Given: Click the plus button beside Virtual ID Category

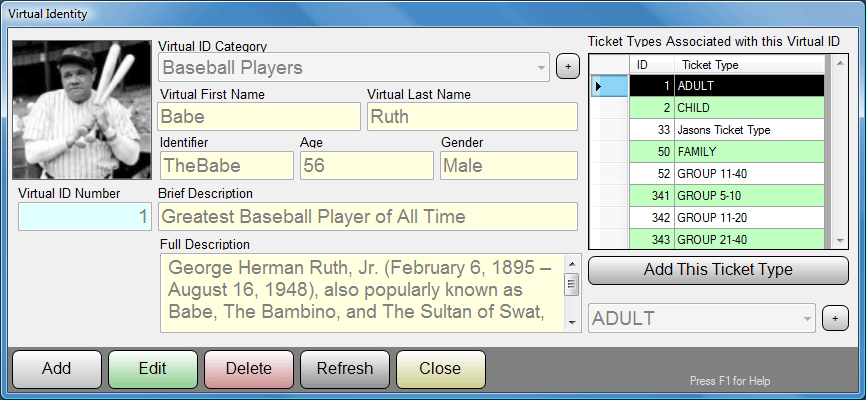Looking at the screenshot, I should [x=568, y=67].
